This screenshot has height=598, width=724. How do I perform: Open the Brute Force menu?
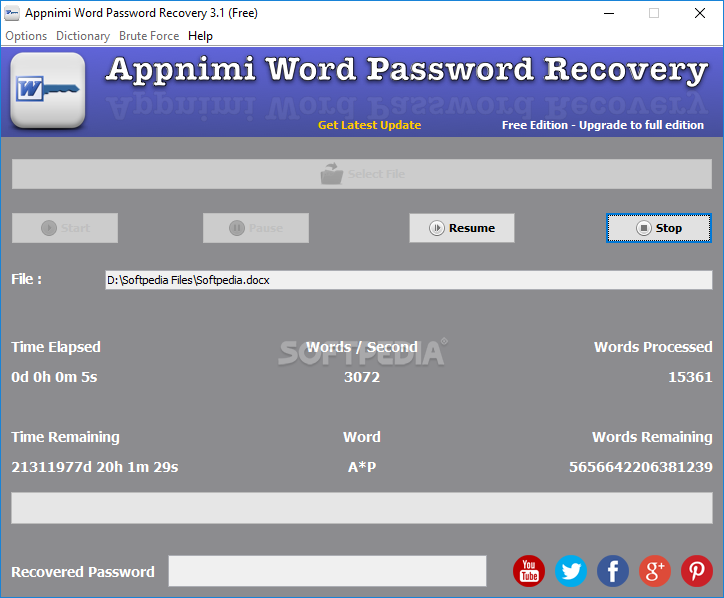149,36
